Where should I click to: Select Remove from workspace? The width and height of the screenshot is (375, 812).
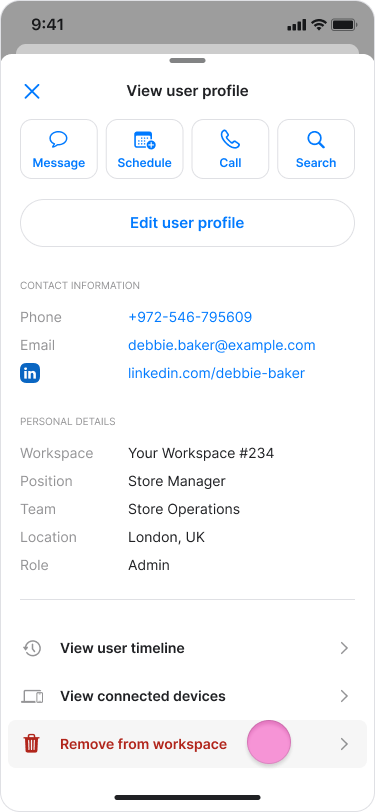tap(188, 744)
